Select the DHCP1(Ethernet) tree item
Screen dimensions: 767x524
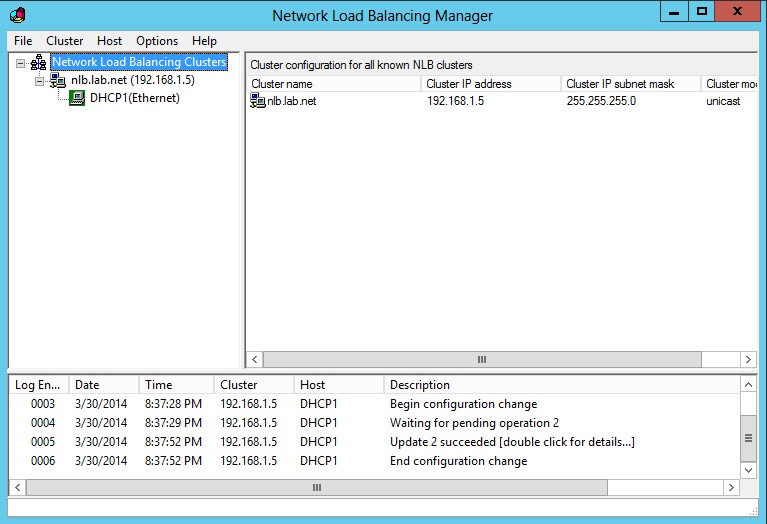pos(134,98)
